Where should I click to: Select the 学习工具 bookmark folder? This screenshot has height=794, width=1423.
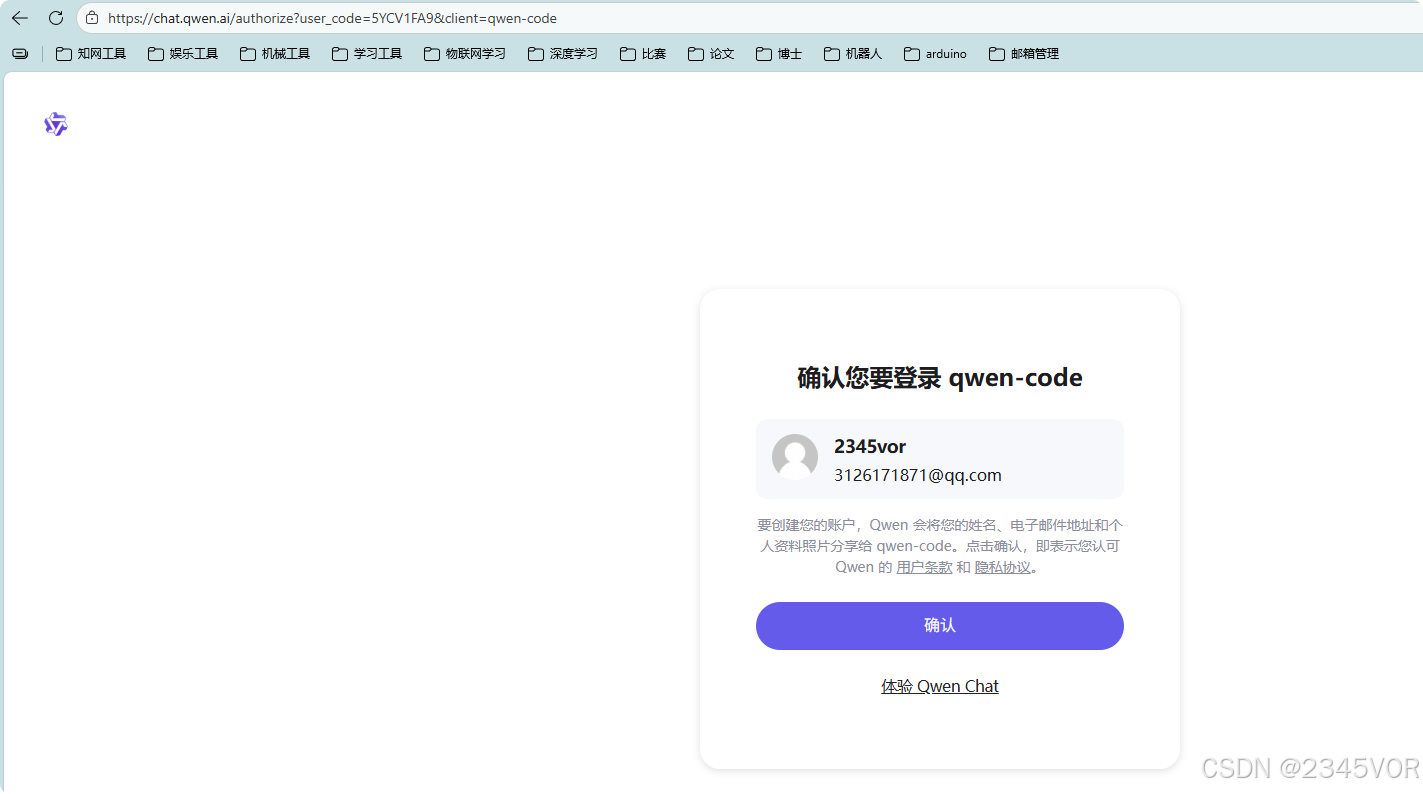(339, 53)
